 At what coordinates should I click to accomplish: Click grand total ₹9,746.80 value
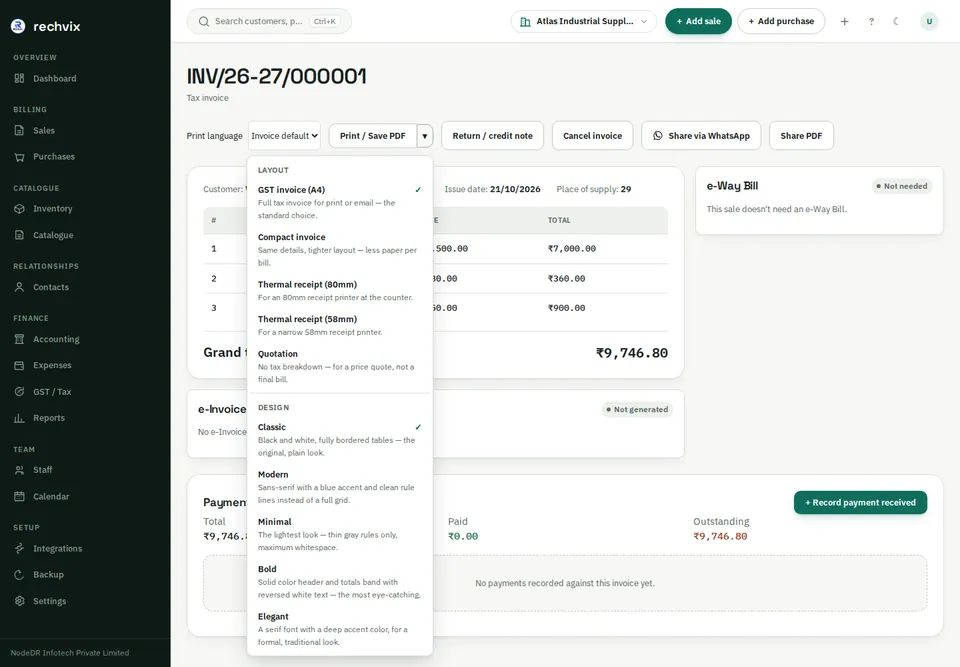tap(632, 353)
